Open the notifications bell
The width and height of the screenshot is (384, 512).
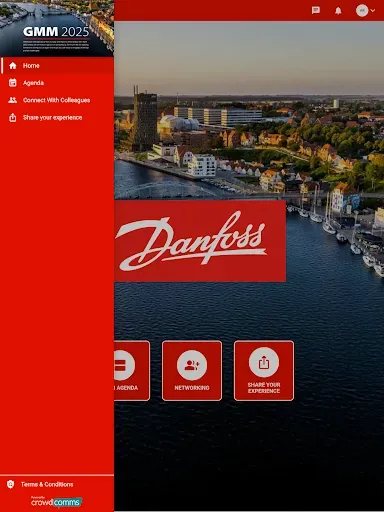[338, 11]
